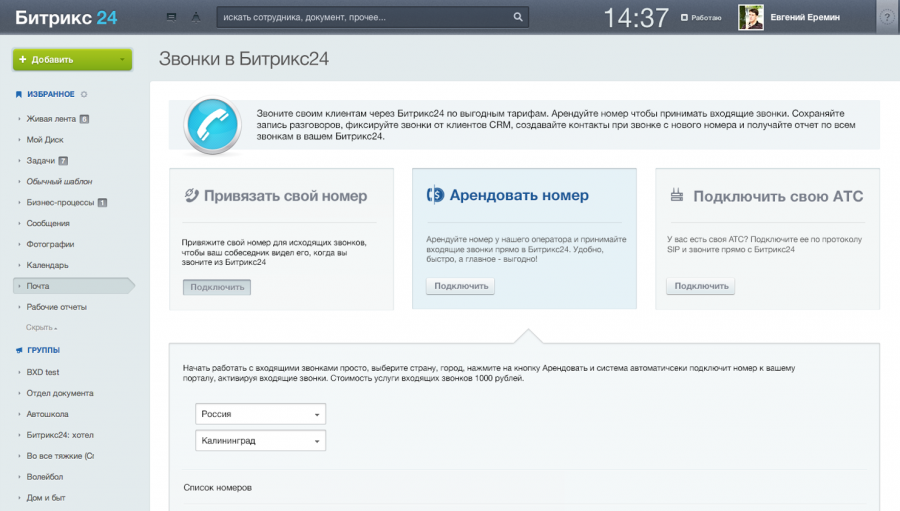Open Календарь in sidebar
This screenshot has height=511, width=900.
[47, 265]
